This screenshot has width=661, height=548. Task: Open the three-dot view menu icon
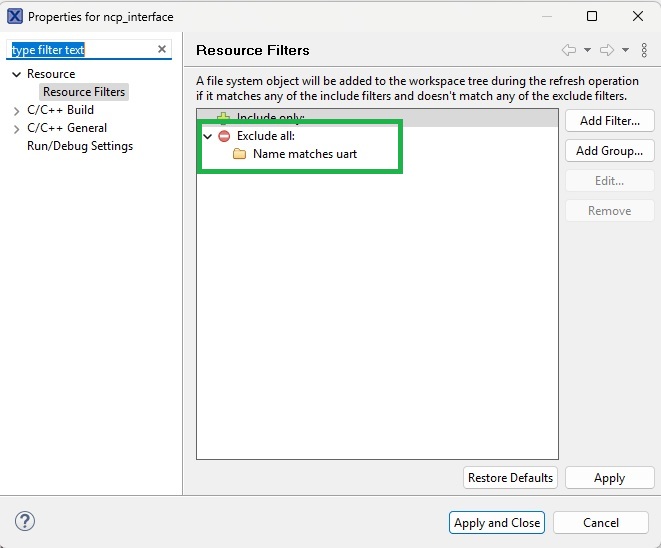[644, 50]
